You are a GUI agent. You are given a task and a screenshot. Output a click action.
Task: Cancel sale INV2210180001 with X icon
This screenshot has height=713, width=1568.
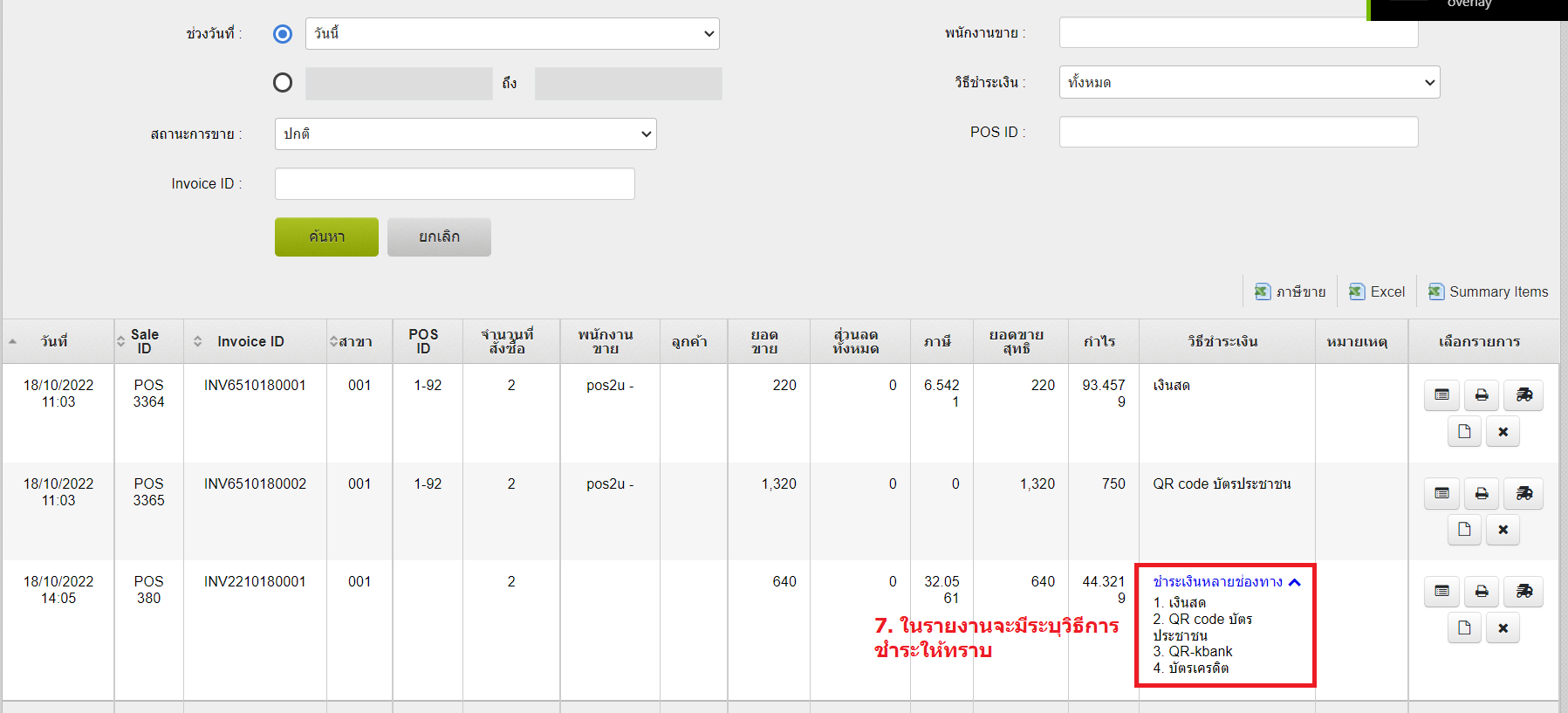click(x=1503, y=627)
